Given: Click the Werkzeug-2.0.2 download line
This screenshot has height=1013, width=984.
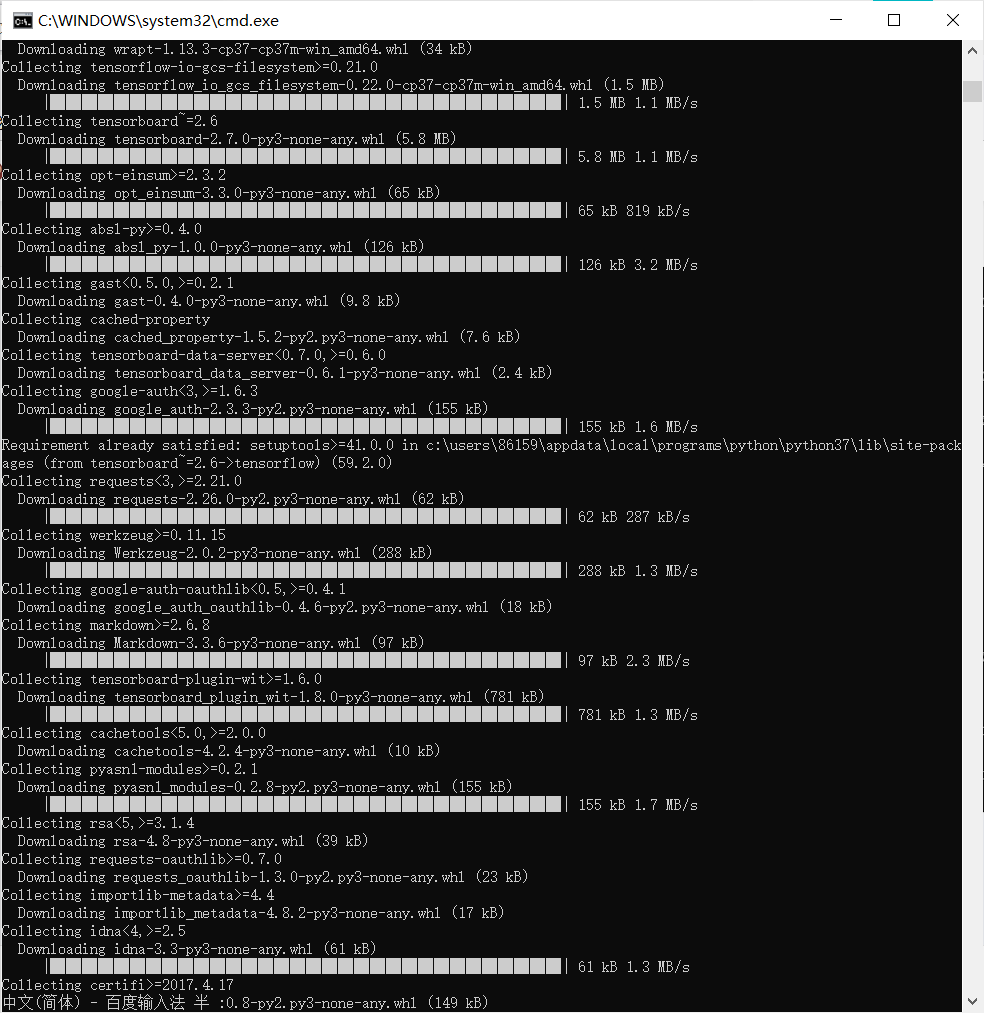Looking at the screenshot, I should 225,554.
